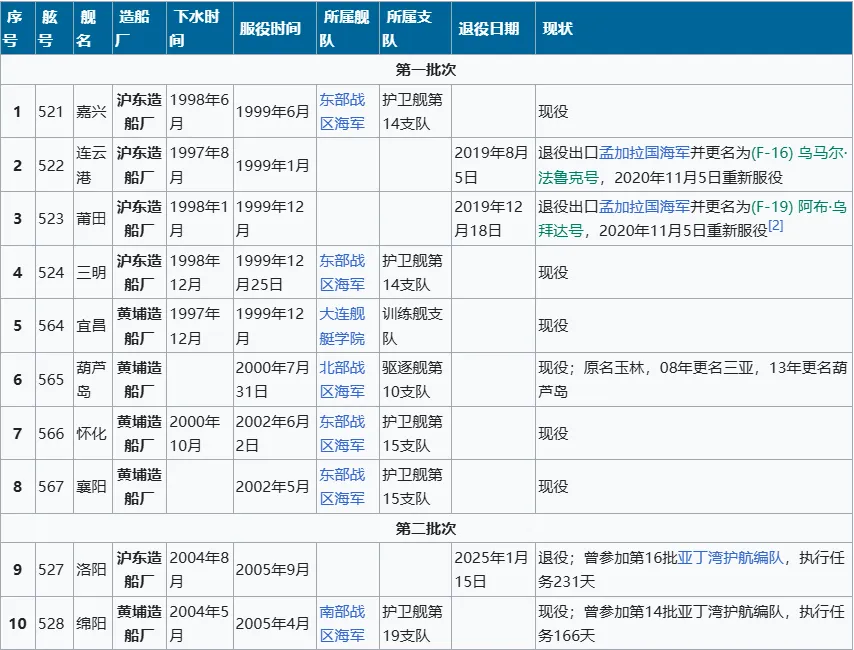The width and height of the screenshot is (854, 650).
Task: Click the 退役日期 column header
Action: click(x=489, y=29)
